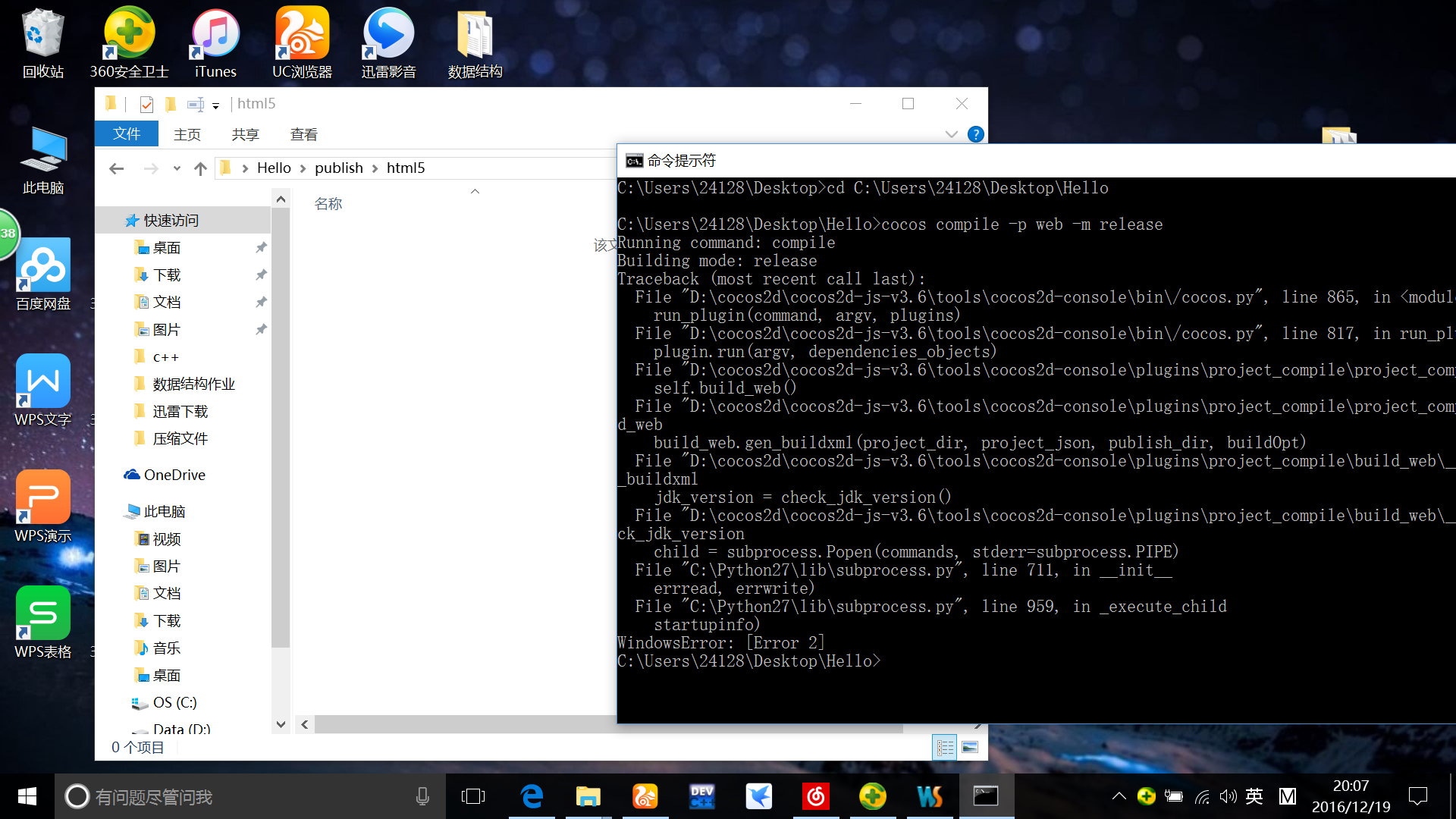The image size is (1456, 819).
Task: Click Microsoft Edge in the taskbar
Action: [x=532, y=796]
